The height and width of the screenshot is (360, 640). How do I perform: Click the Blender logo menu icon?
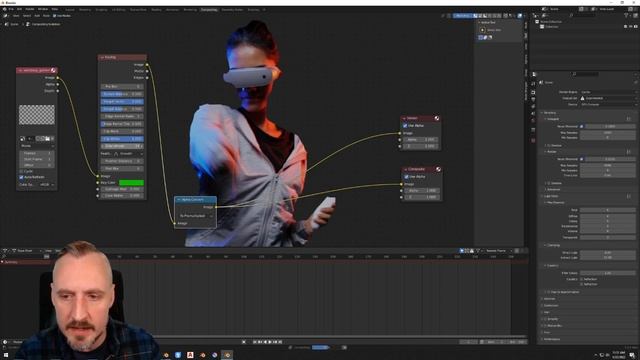coord(4,9)
